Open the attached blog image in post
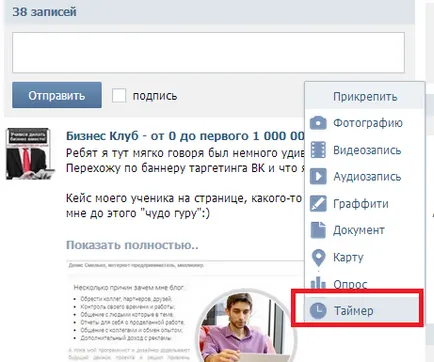 pyautogui.click(x=185, y=311)
